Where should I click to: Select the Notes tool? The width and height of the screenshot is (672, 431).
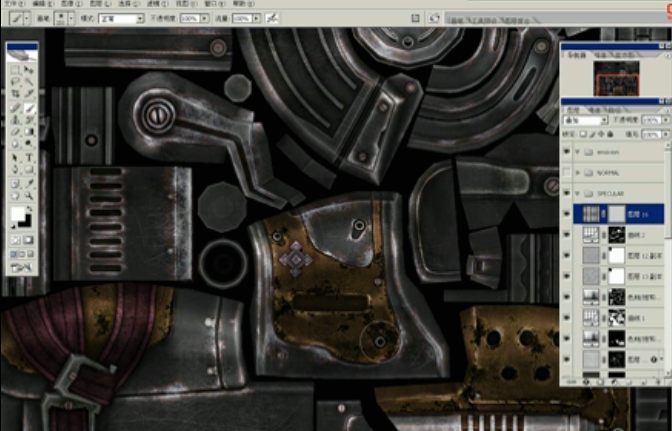(15, 184)
